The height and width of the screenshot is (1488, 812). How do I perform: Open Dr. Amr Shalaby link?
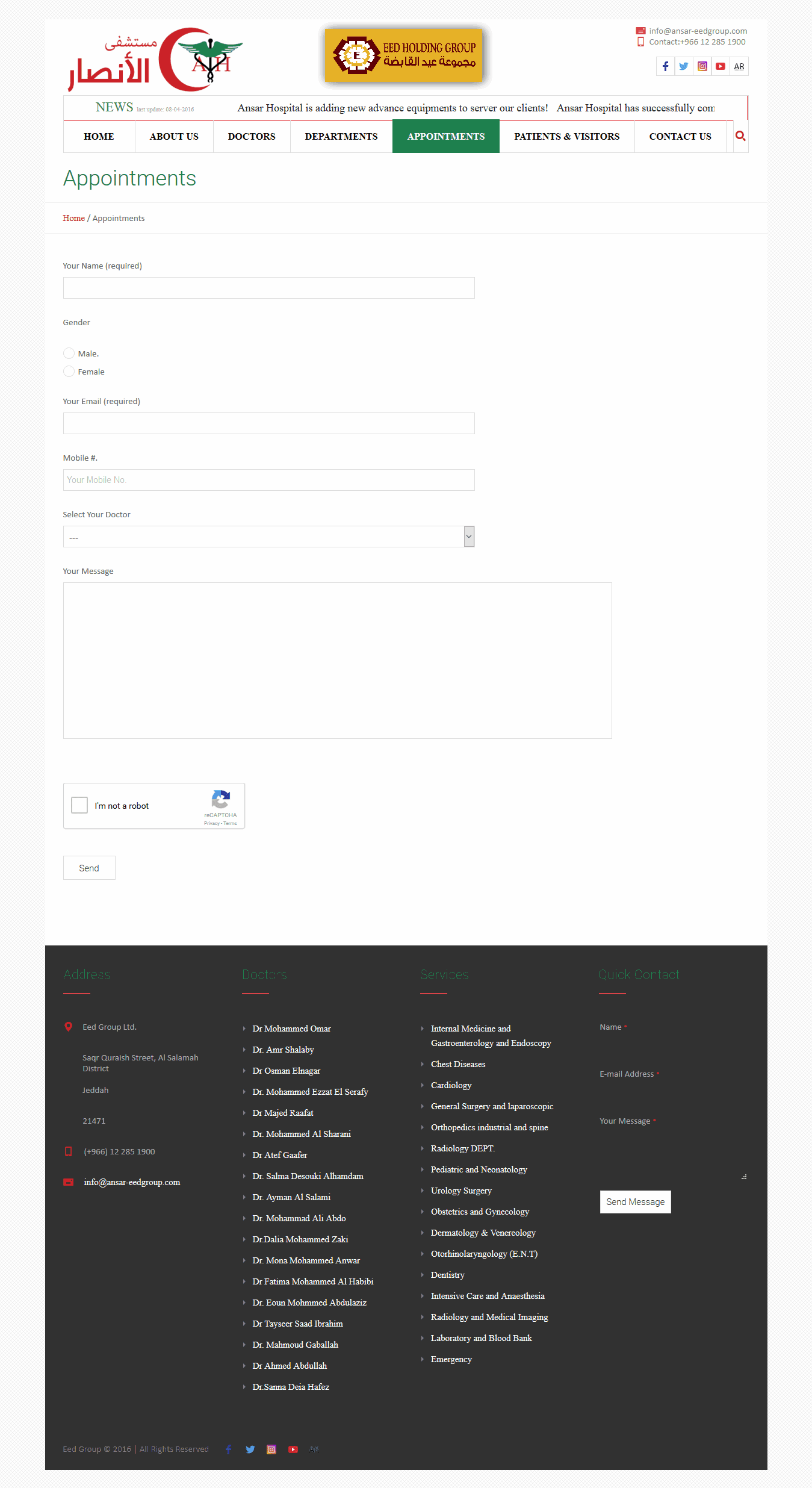(283, 1050)
